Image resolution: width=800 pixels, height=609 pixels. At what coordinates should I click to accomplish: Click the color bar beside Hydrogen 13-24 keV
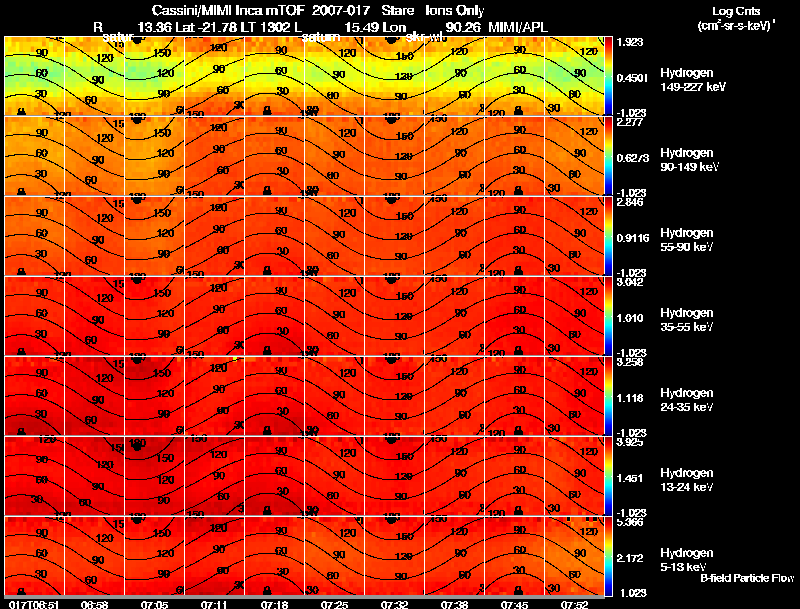pos(608,476)
